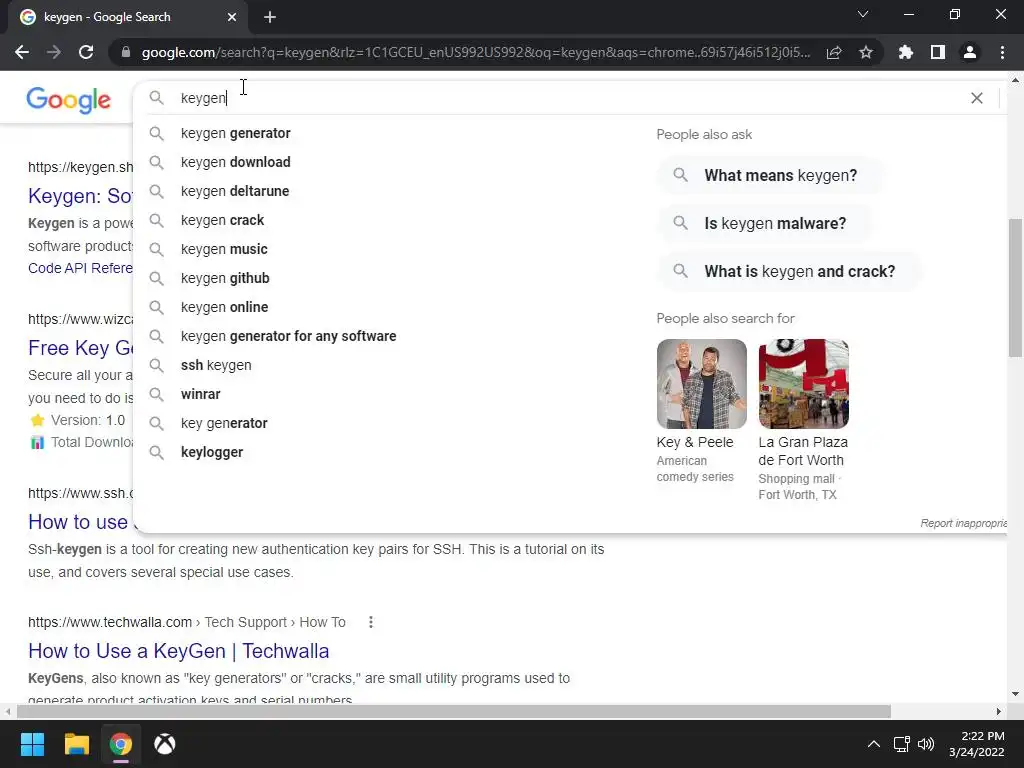Open the Chrome three-dot menu

(x=1002, y=52)
